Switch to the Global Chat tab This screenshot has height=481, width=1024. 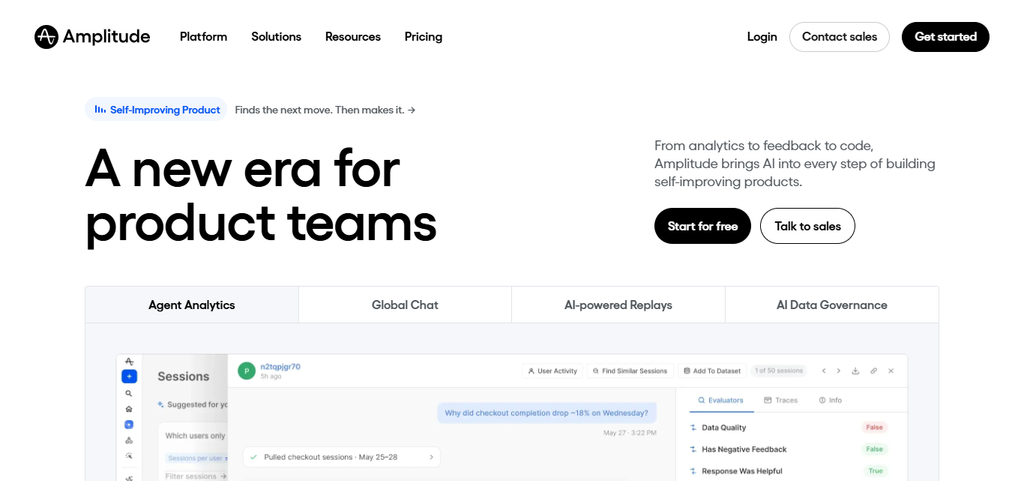pos(405,305)
